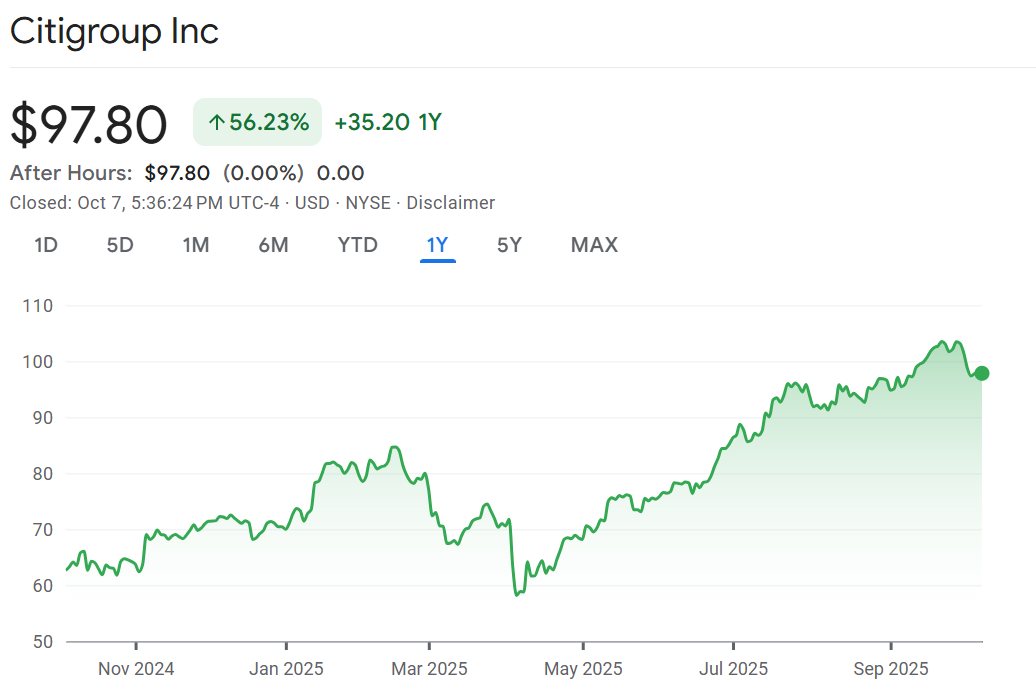
Task: Open the MAX time range chart
Action: pyautogui.click(x=594, y=245)
